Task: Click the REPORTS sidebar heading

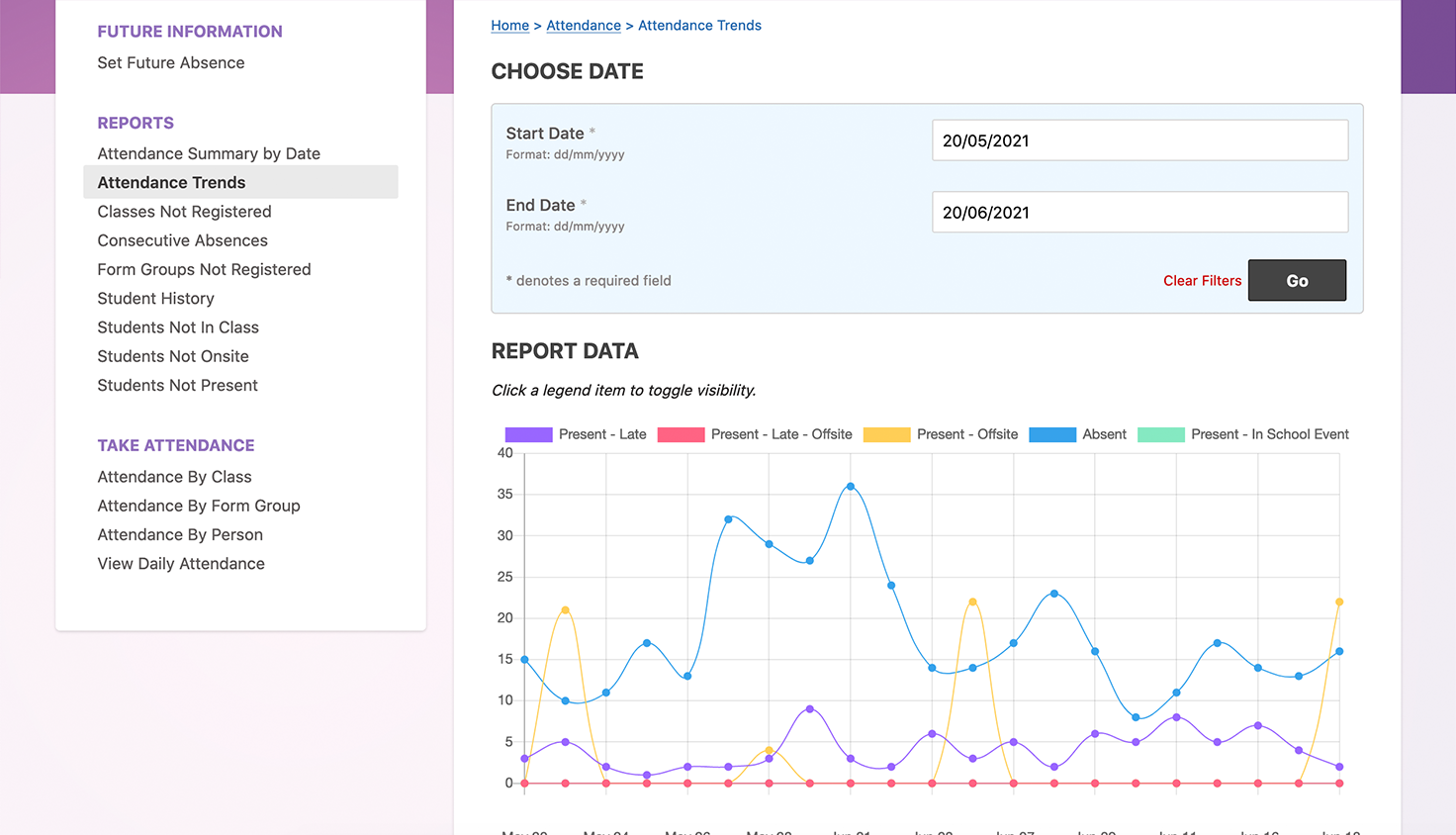Action: [x=136, y=123]
